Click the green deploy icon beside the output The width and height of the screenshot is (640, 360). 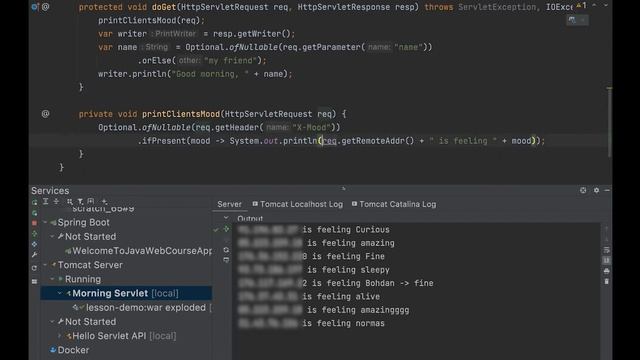pyautogui.click(x=226, y=229)
